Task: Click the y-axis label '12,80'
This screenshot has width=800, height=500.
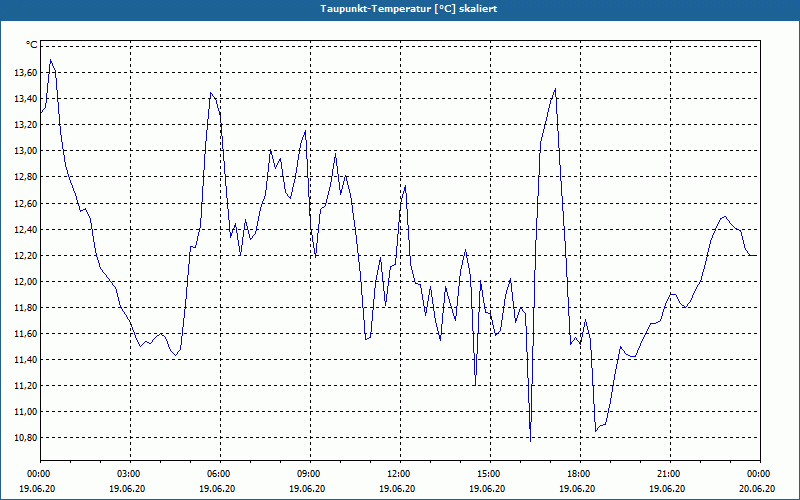Action: click(x=26, y=177)
